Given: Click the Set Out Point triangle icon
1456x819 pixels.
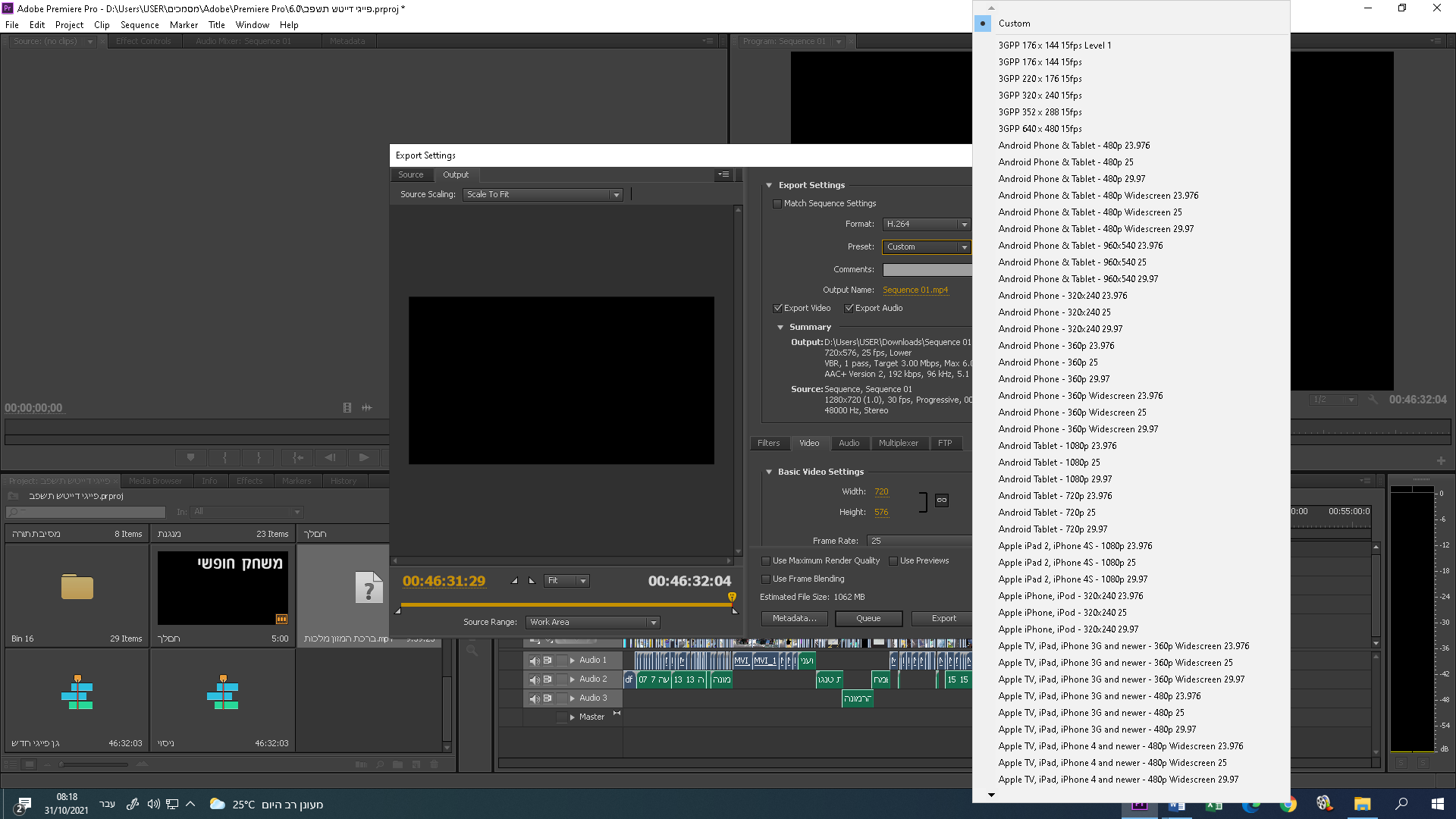Looking at the screenshot, I should (532, 581).
